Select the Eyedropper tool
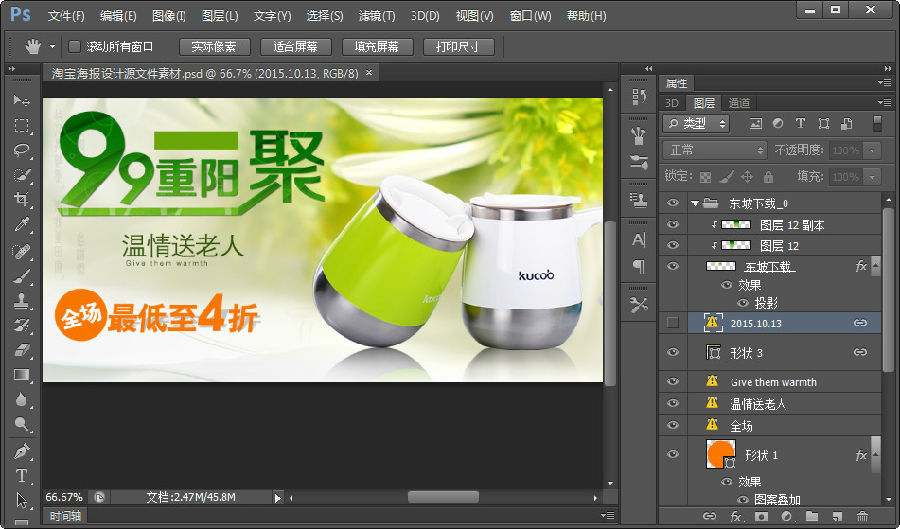This screenshot has height=529, width=900. (21, 224)
